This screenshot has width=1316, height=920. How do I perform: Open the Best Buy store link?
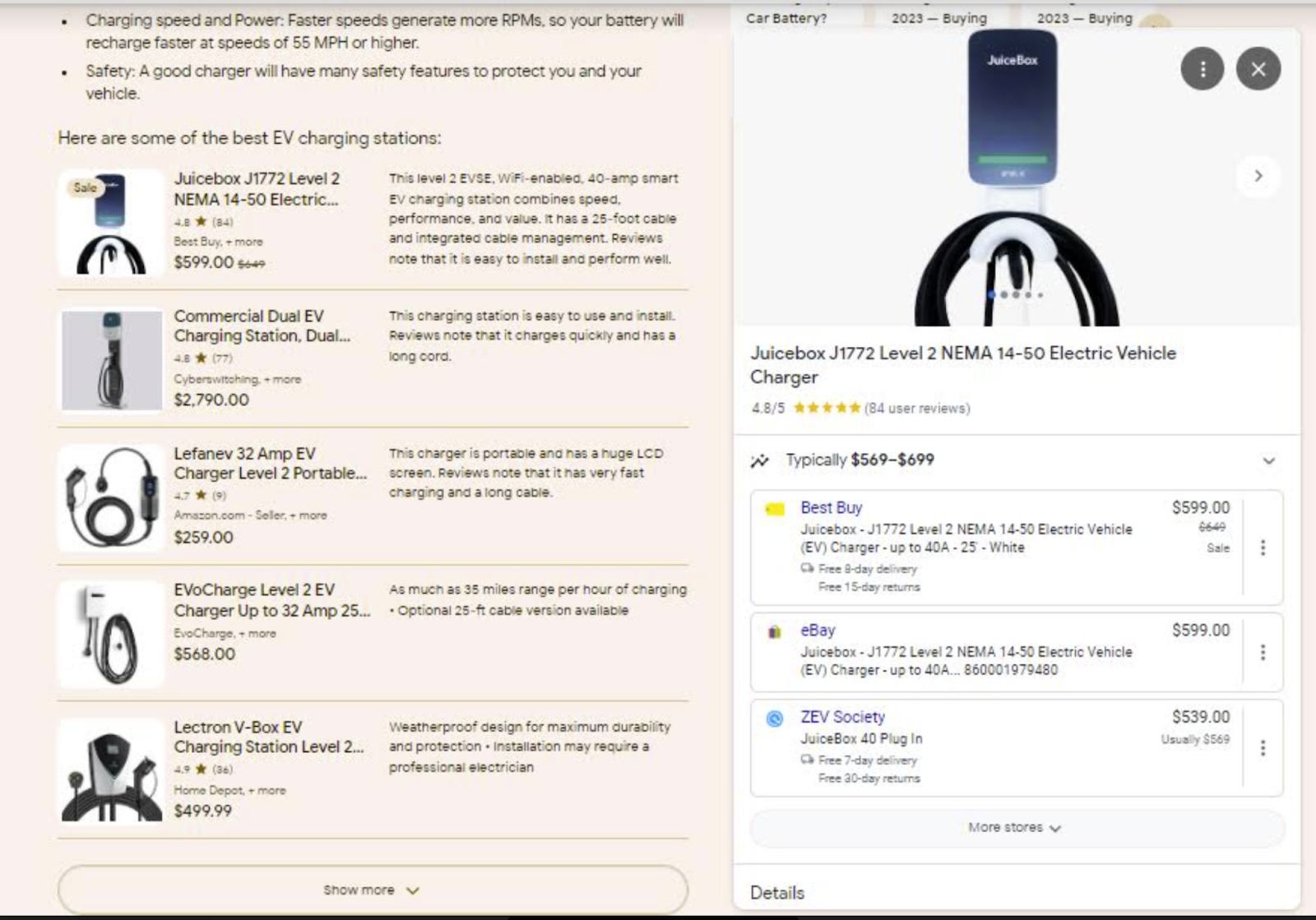831,508
